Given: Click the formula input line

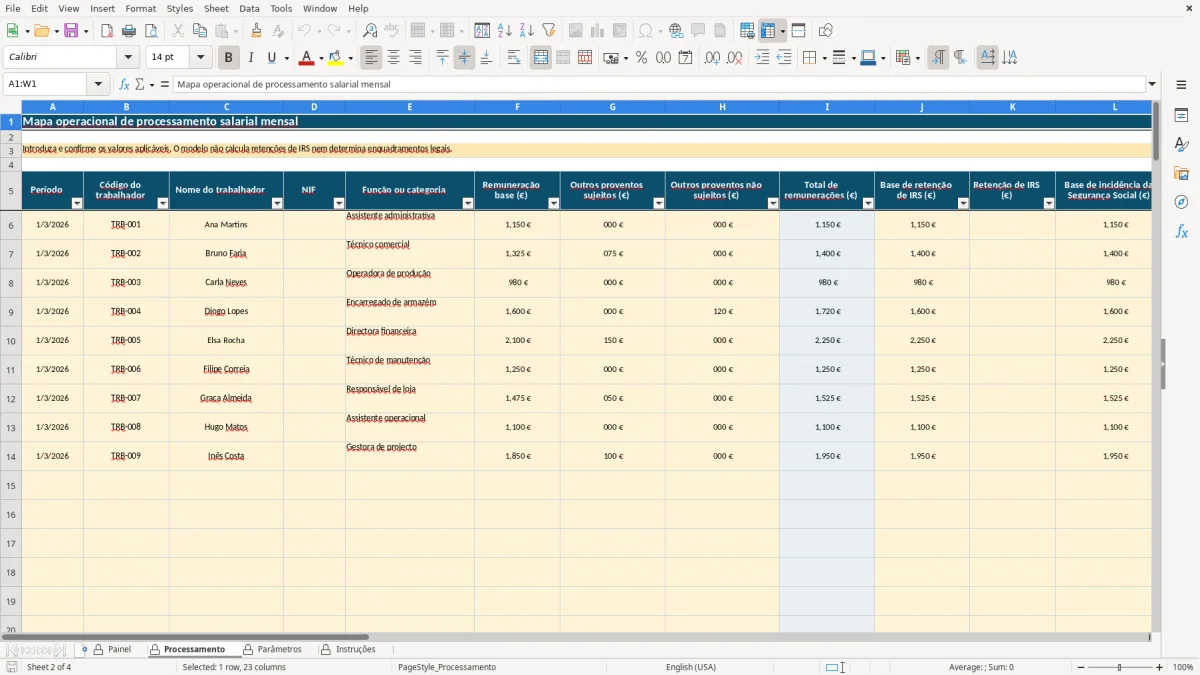Looking at the screenshot, I should (659, 85).
